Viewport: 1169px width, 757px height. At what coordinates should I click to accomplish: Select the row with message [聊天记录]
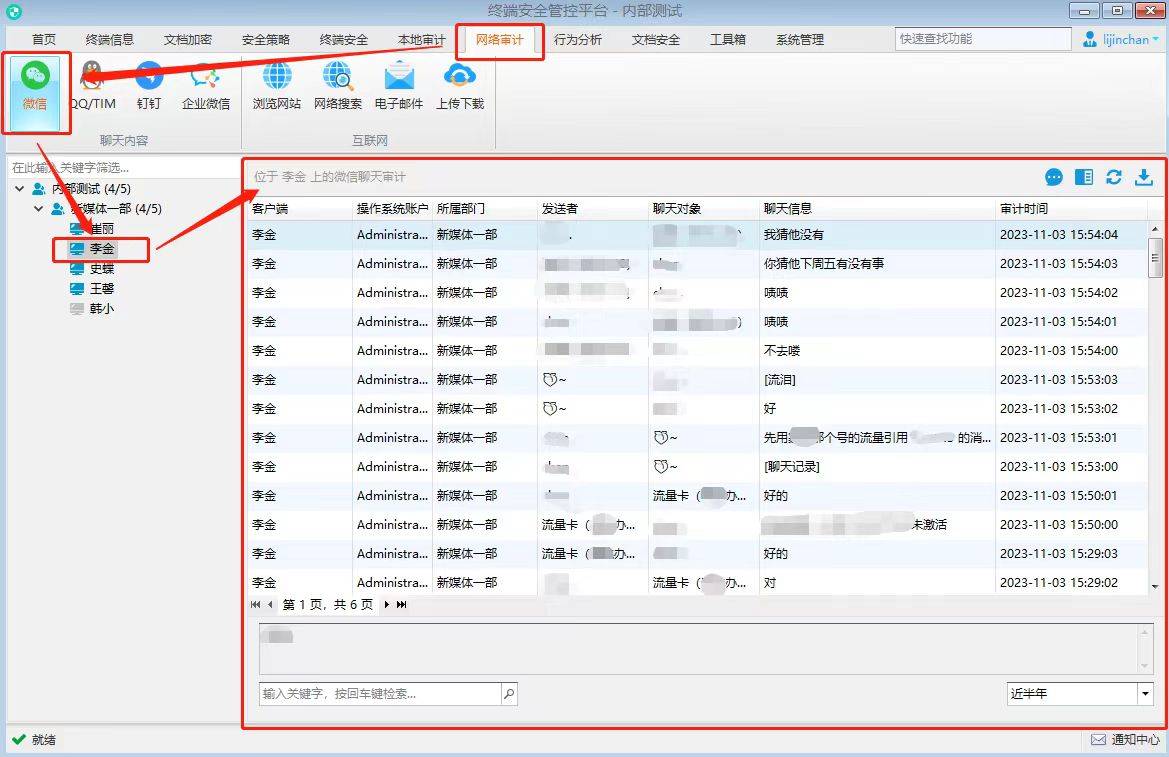tap(698, 467)
